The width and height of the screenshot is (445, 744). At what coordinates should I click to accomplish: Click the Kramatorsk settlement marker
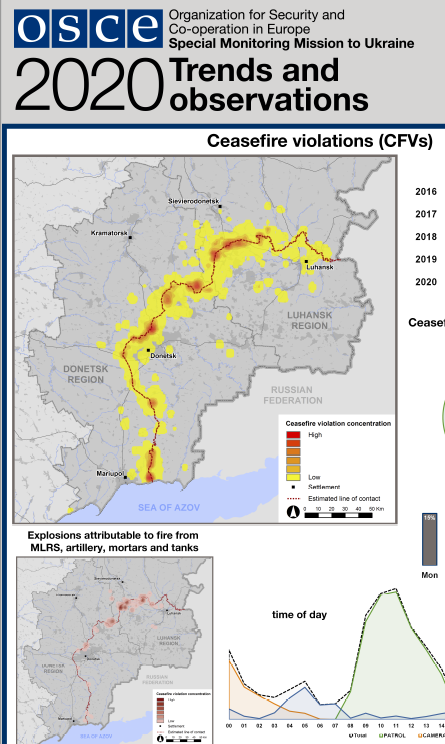coord(130,237)
